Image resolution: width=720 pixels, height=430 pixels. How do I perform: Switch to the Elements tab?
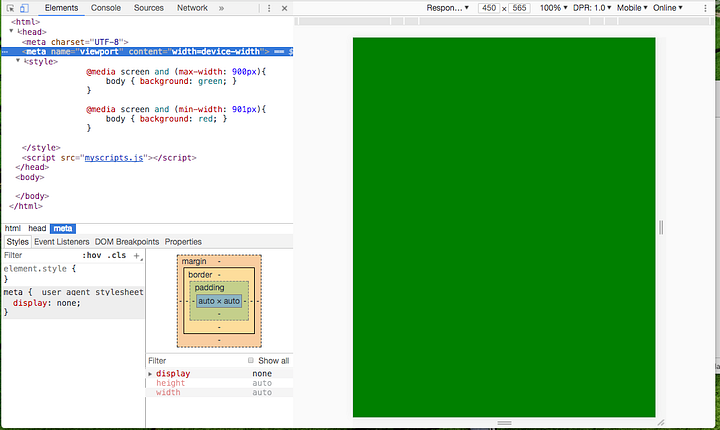[x=62, y=8]
